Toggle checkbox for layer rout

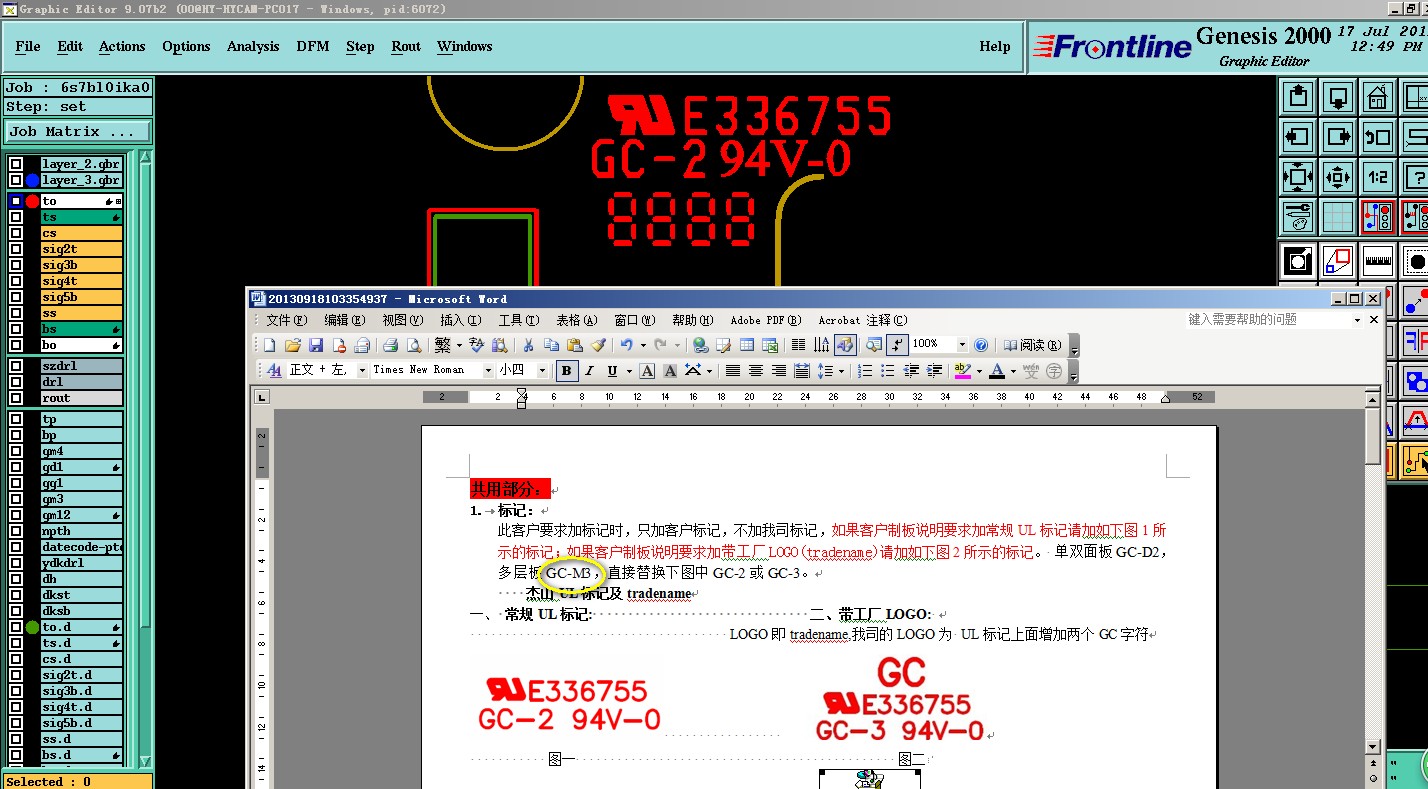pos(16,398)
